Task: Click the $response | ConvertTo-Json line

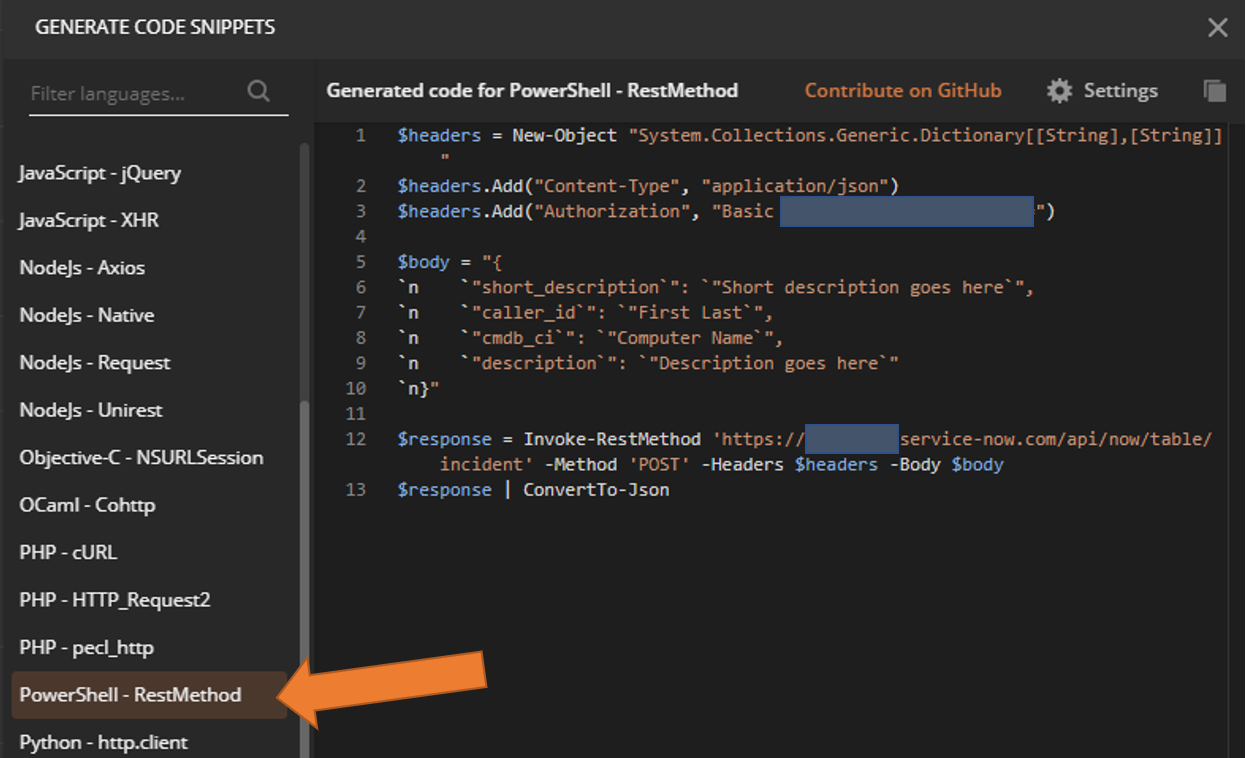Action: click(533, 490)
